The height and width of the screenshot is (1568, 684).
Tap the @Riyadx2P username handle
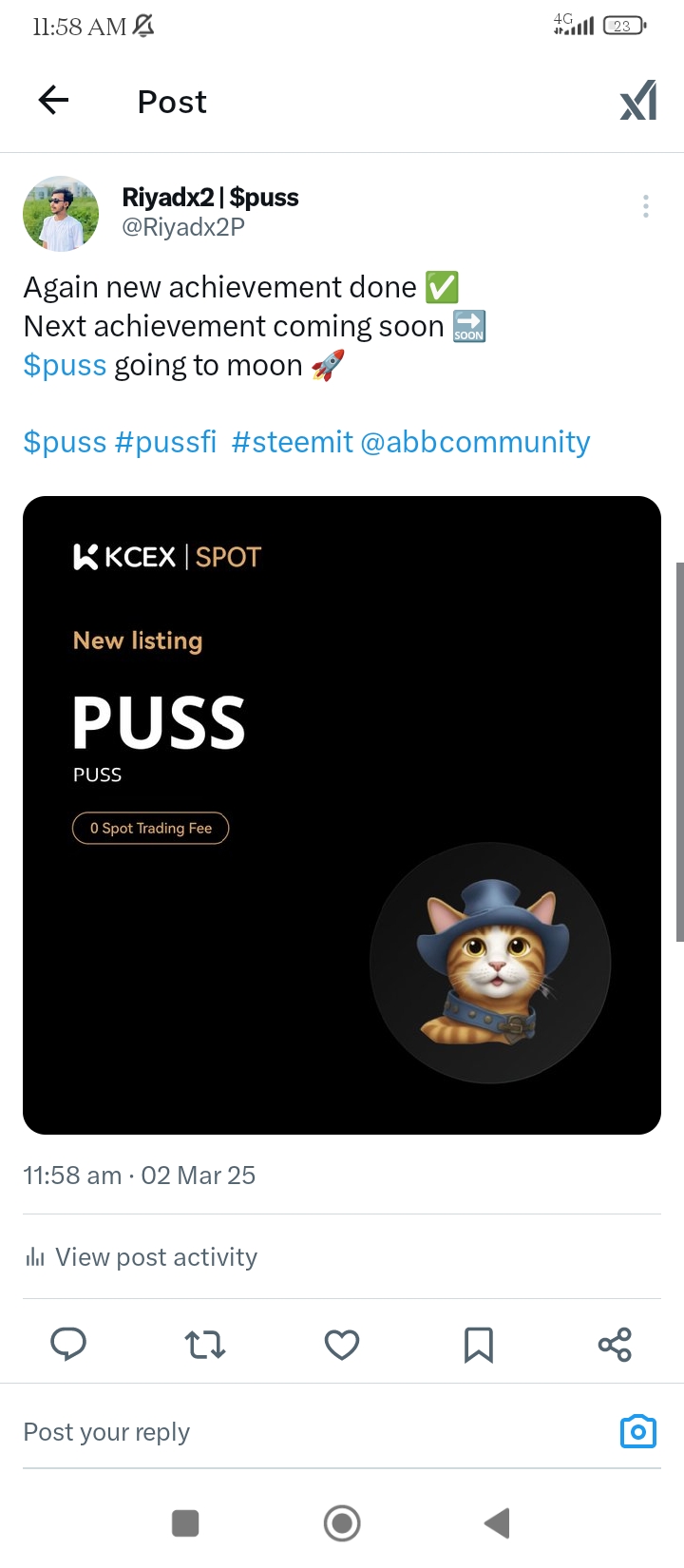coord(183,227)
